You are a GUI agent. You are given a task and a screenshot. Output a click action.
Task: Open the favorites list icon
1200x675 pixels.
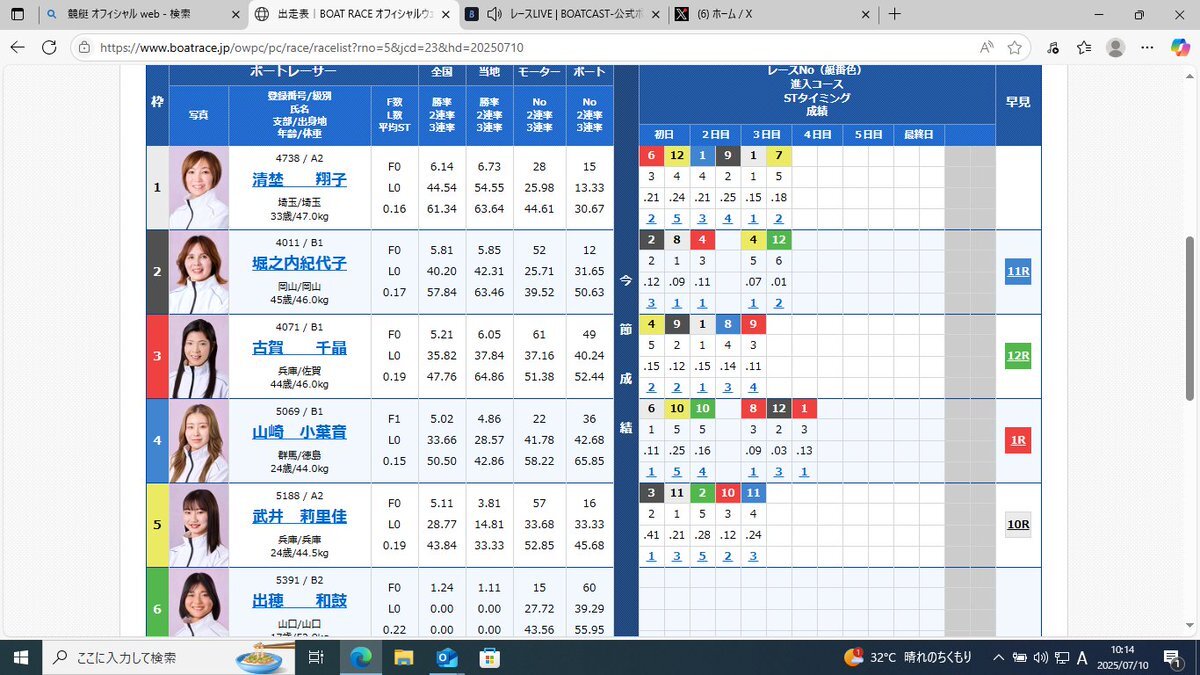tap(1085, 47)
